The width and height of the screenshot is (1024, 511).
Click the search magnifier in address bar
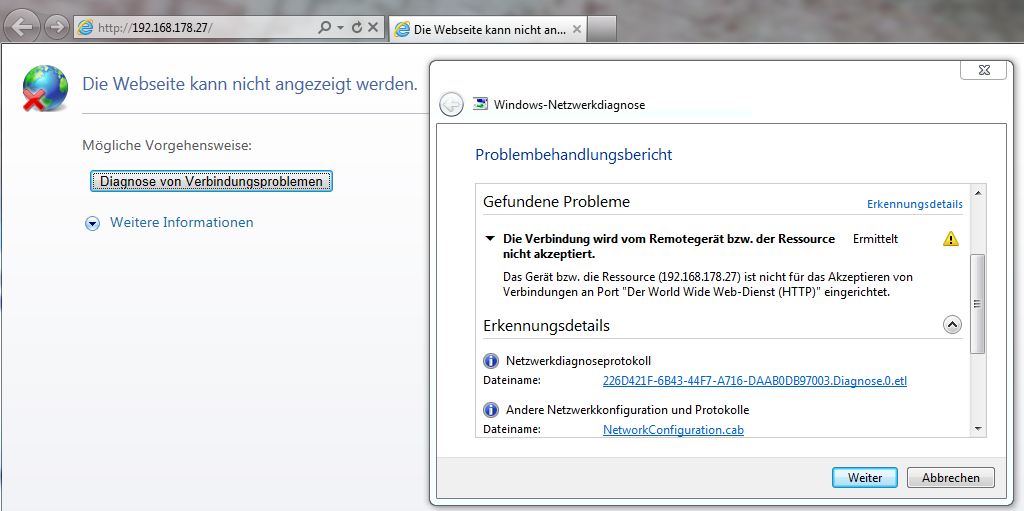324,27
